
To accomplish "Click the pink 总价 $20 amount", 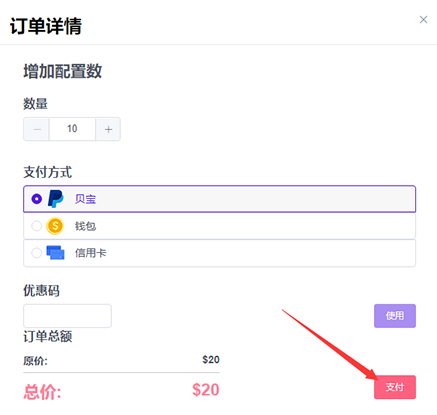I will point(206,390).
